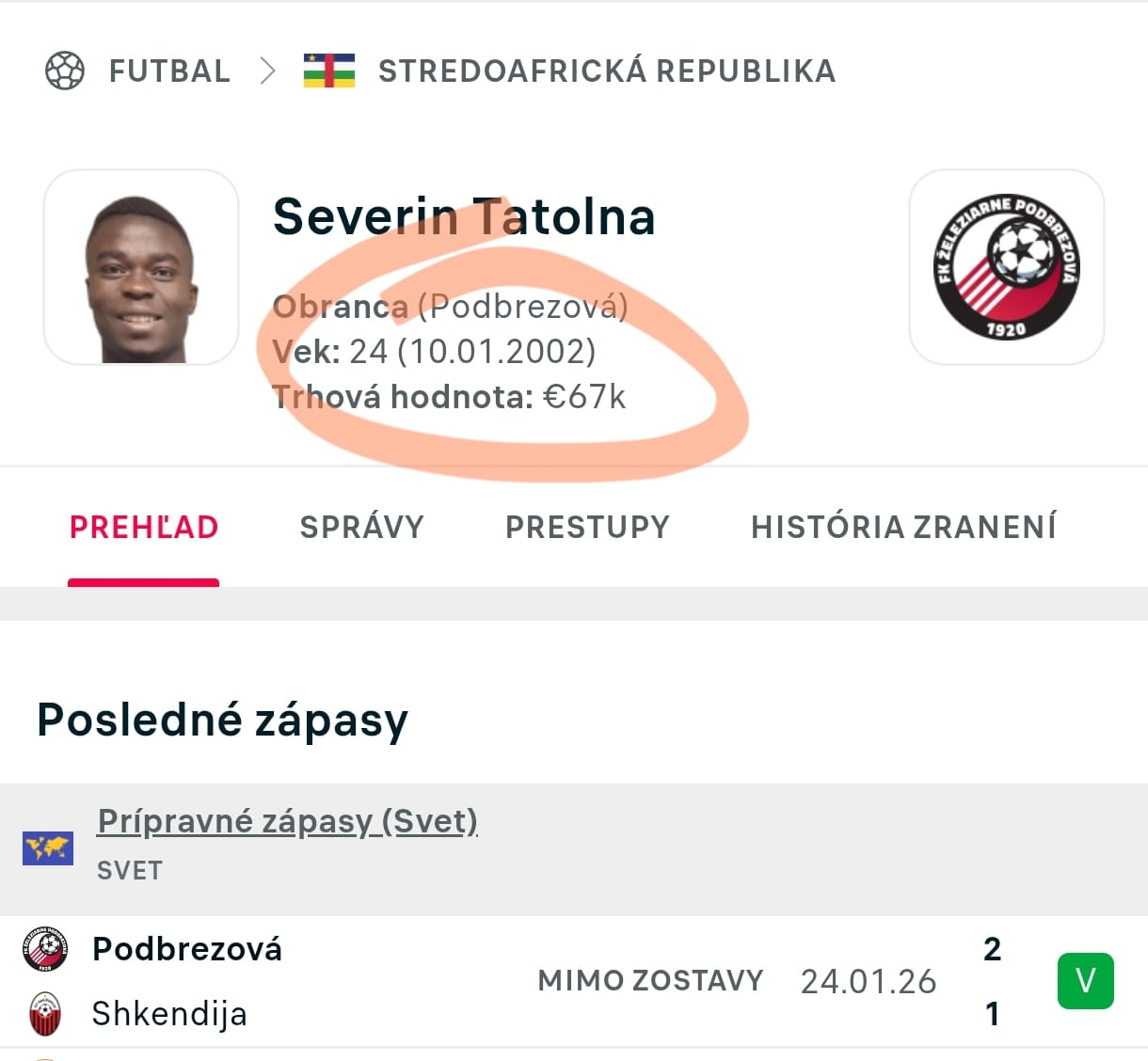Click the Podbrezová club text near position
1148x1061 pixels.
click(522, 307)
